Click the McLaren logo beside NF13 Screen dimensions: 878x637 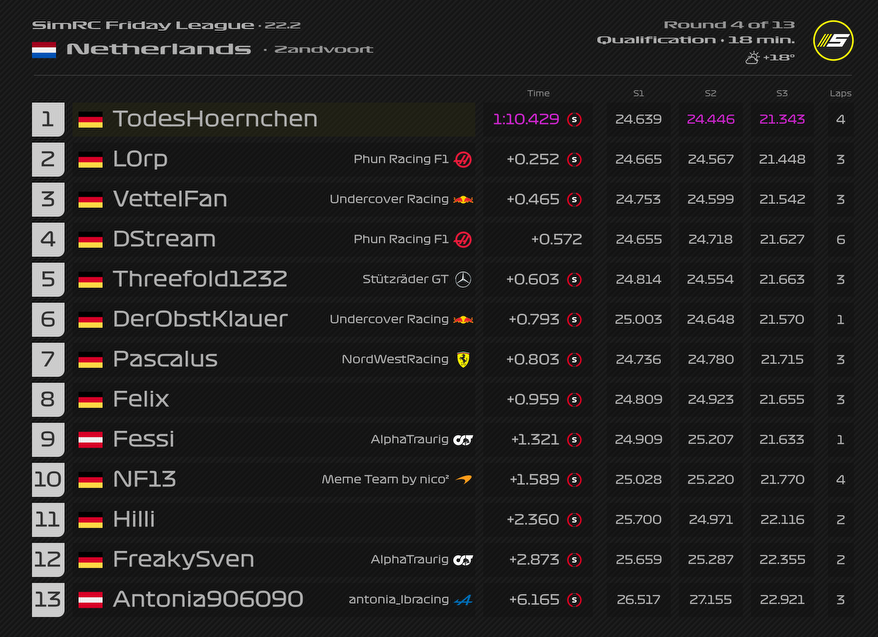pyautogui.click(x=463, y=479)
